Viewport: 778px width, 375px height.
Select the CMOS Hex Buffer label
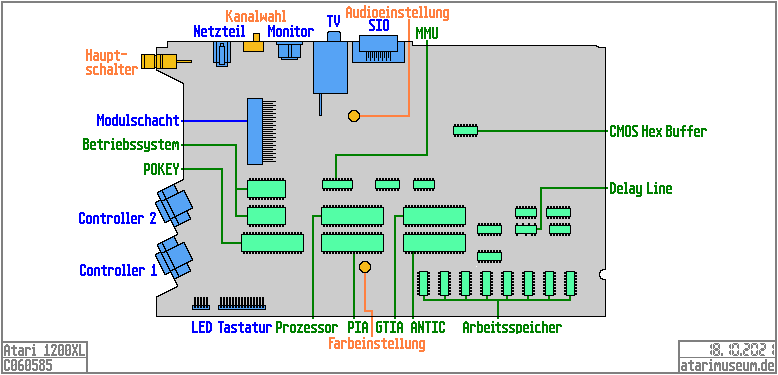click(x=658, y=131)
